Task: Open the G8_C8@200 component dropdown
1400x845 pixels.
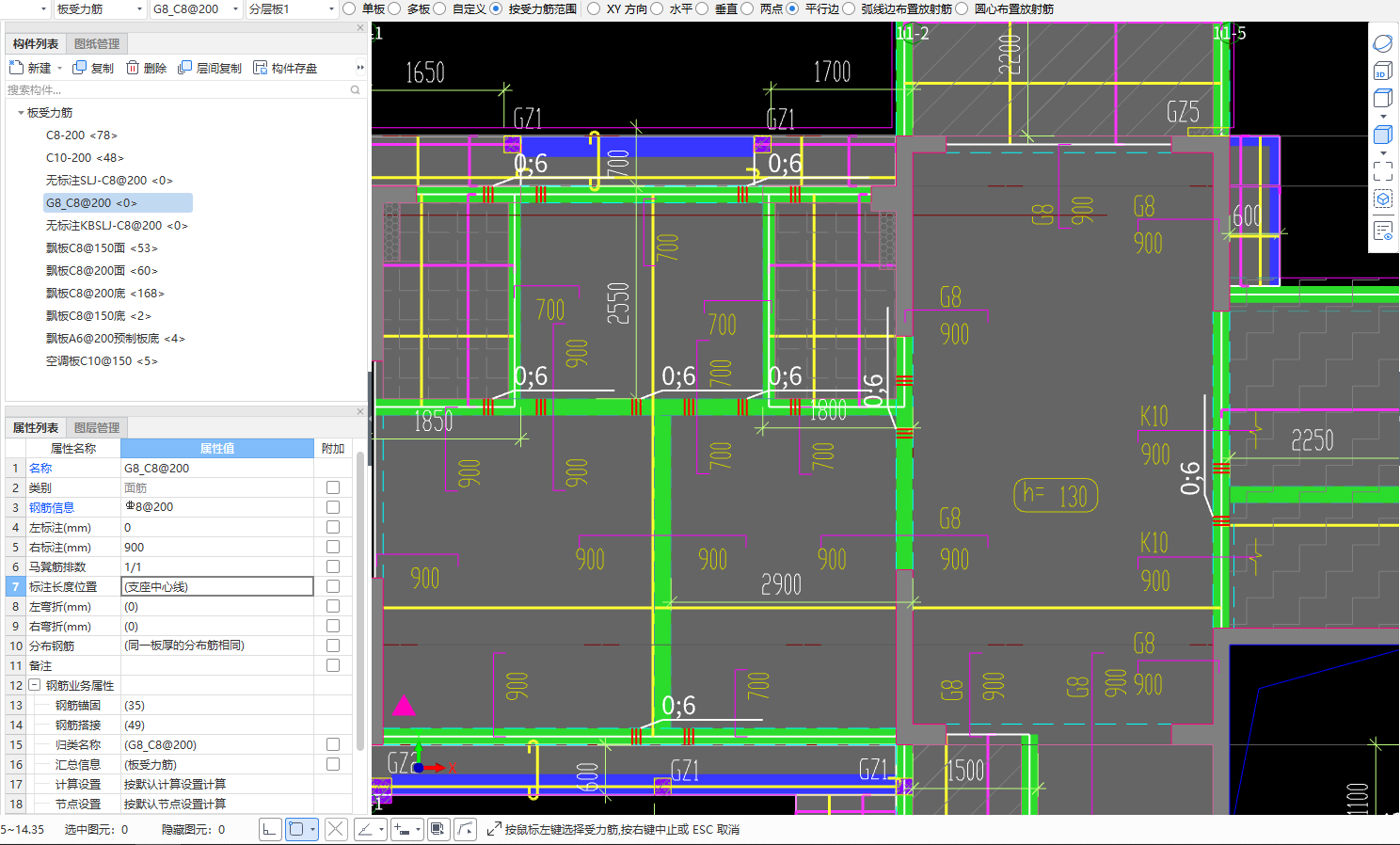Action: 235,9
